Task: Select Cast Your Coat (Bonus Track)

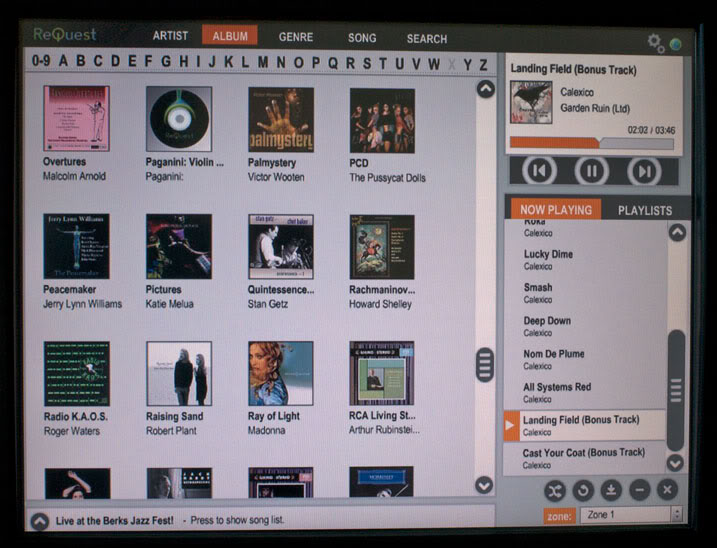Action: tap(584, 458)
